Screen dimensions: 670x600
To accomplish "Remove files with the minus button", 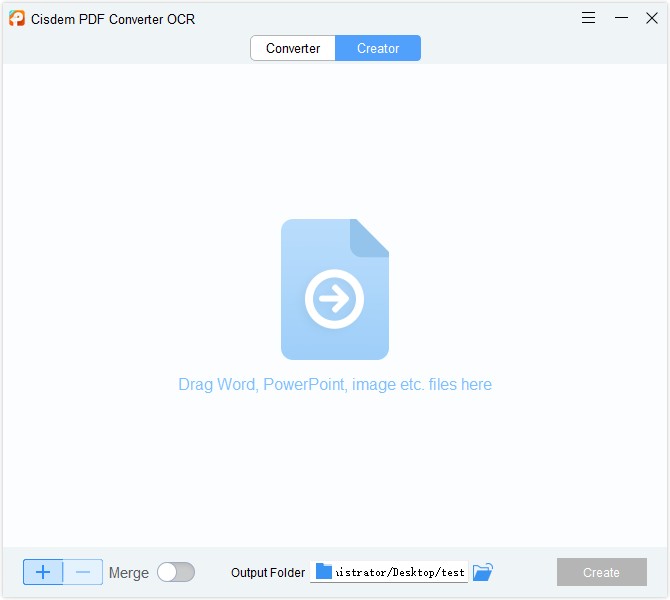I will coord(83,572).
